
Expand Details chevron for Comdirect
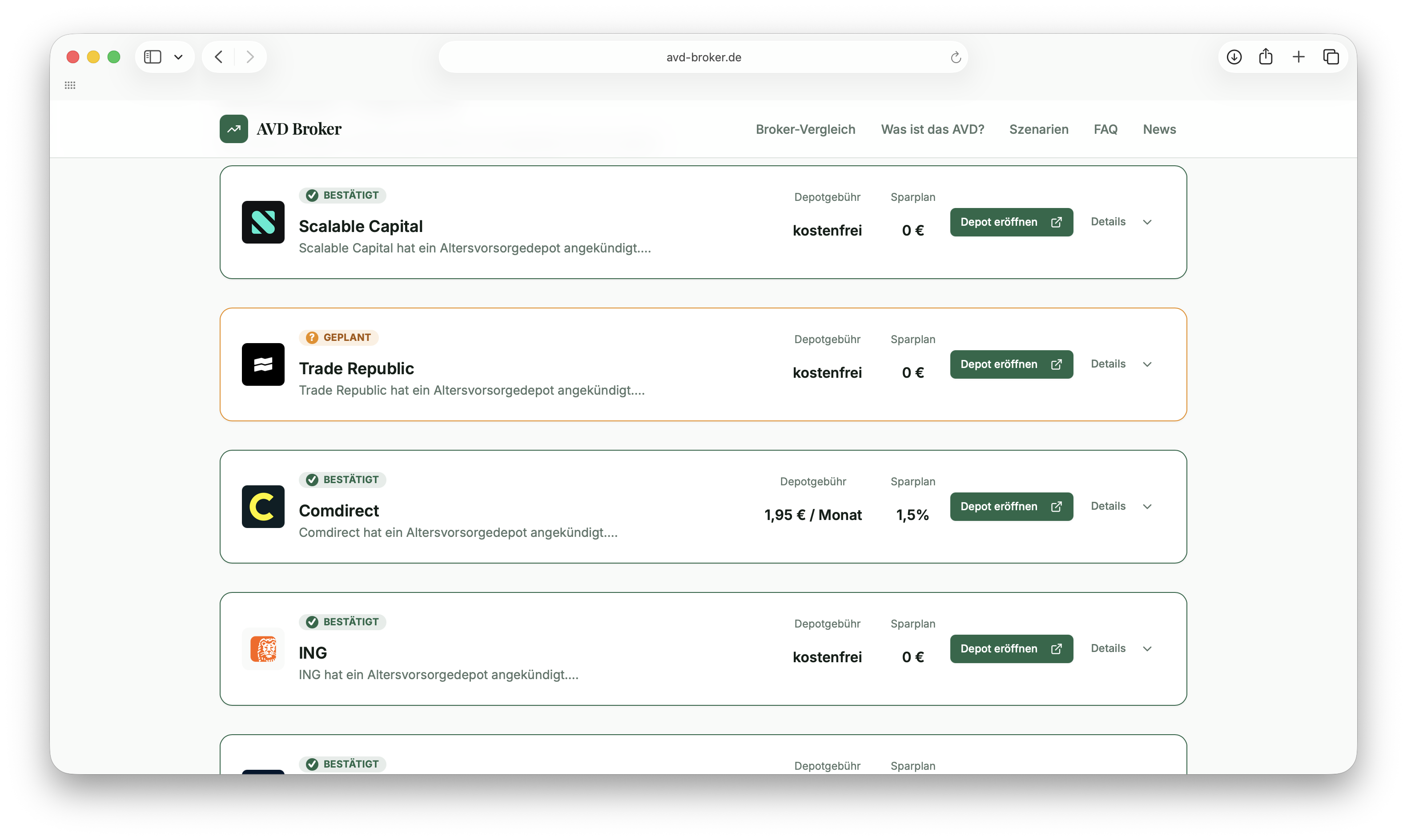(x=1146, y=506)
